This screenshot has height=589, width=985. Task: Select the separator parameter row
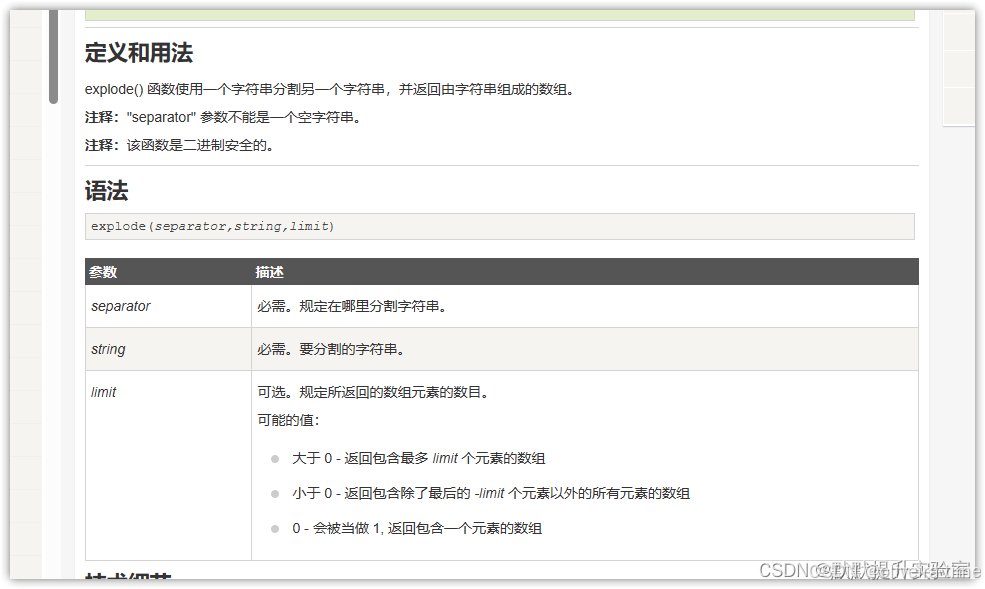[x=121, y=306]
